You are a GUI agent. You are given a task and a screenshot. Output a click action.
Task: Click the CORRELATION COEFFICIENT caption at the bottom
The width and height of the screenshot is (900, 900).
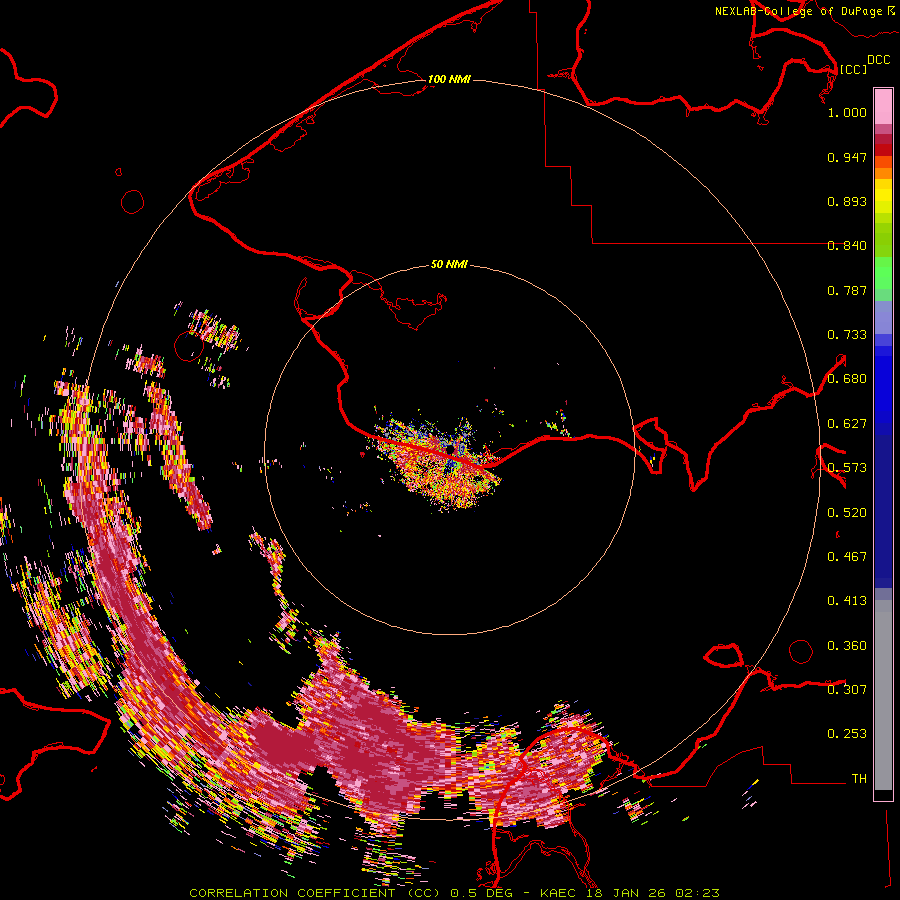tap(315, 893)
